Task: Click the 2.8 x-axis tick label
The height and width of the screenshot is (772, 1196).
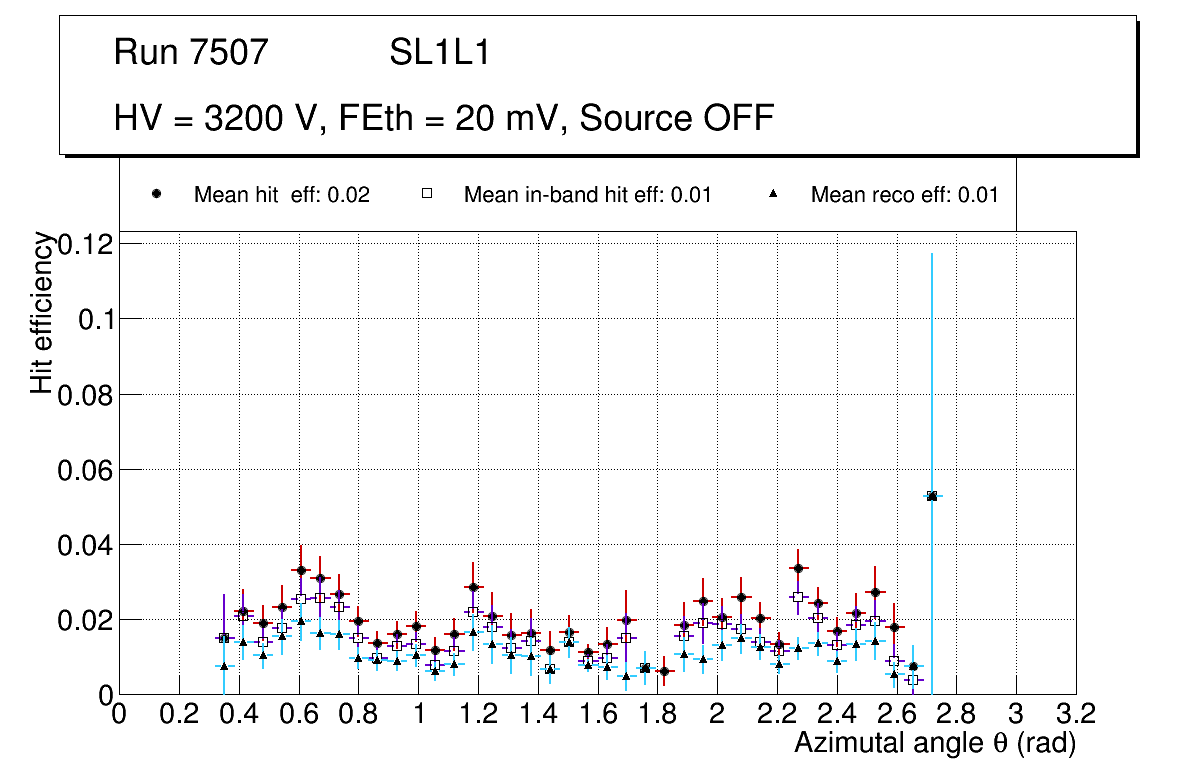Action: 956,713
